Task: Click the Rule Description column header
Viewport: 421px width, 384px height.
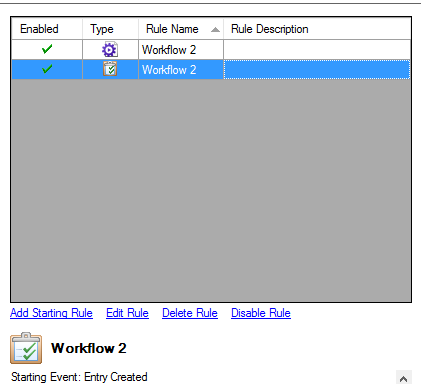Action: (x=317, y=29)
